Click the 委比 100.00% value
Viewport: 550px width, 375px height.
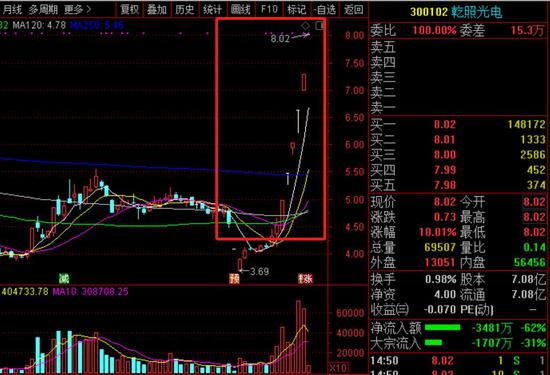click(434, 31)
